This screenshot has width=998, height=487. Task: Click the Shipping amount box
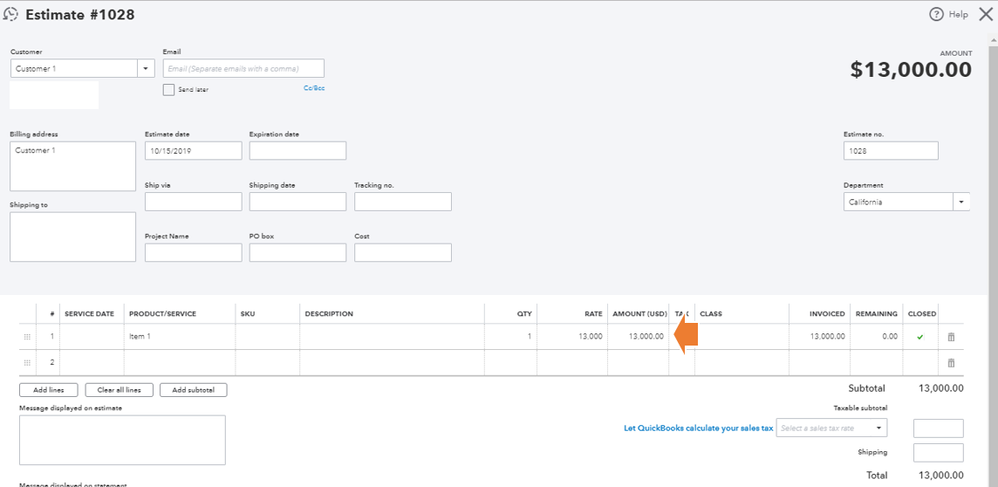point(938,453)
